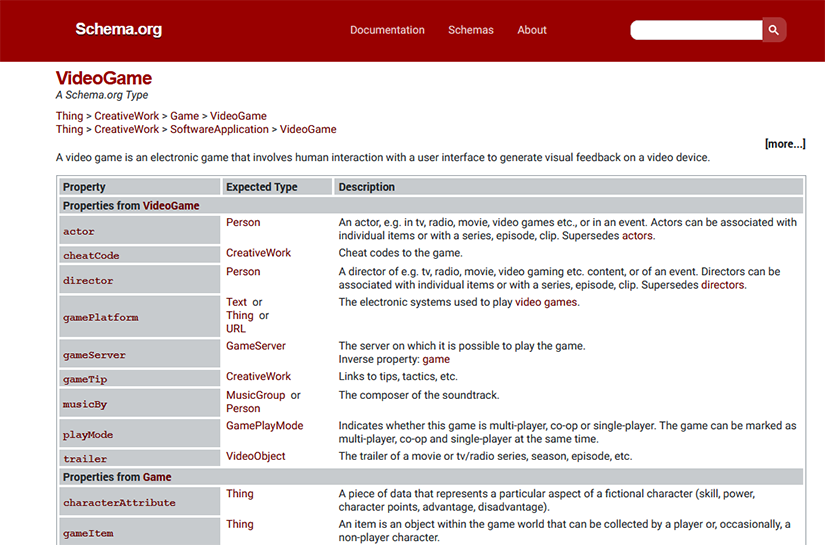Click the Game breadcrumb in first path
Screen dimensions: 825x545
click(184, 116)
